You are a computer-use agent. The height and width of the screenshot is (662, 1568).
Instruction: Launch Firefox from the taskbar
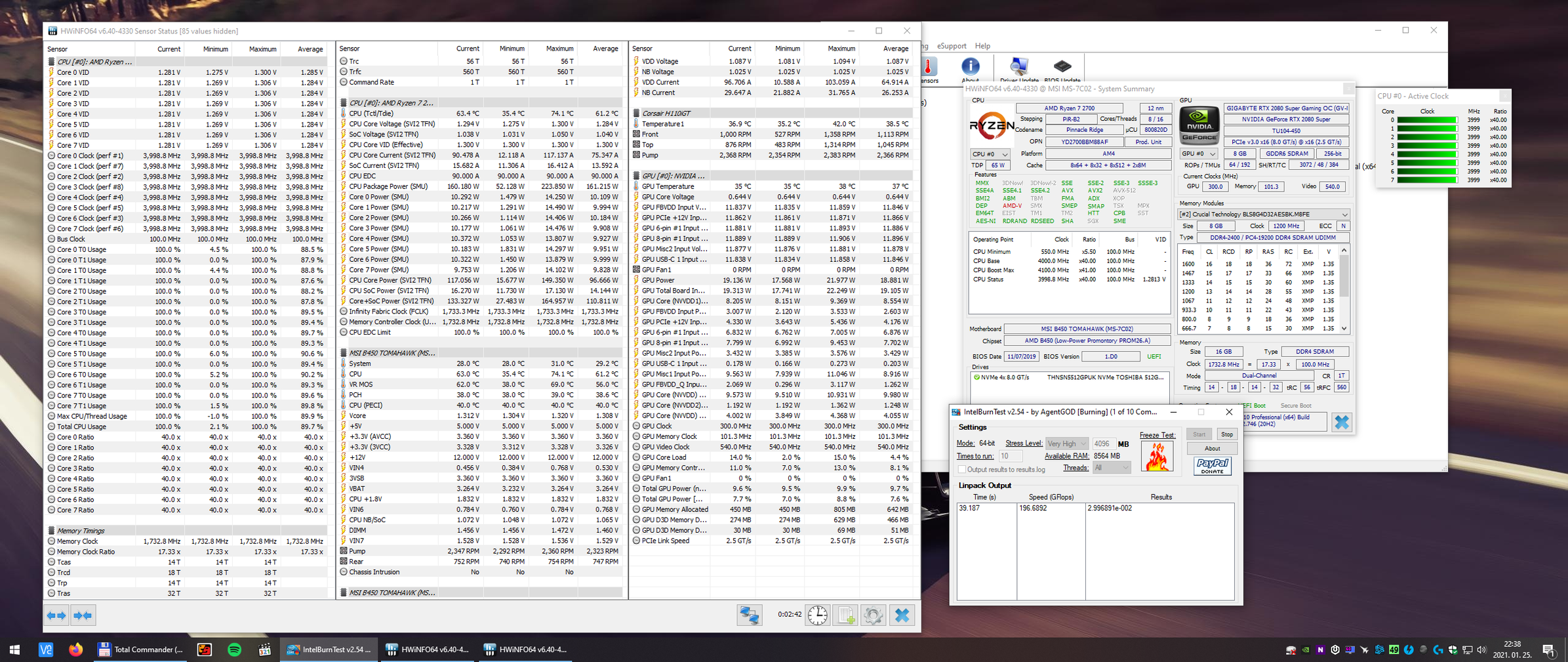(x=76, y=650)
